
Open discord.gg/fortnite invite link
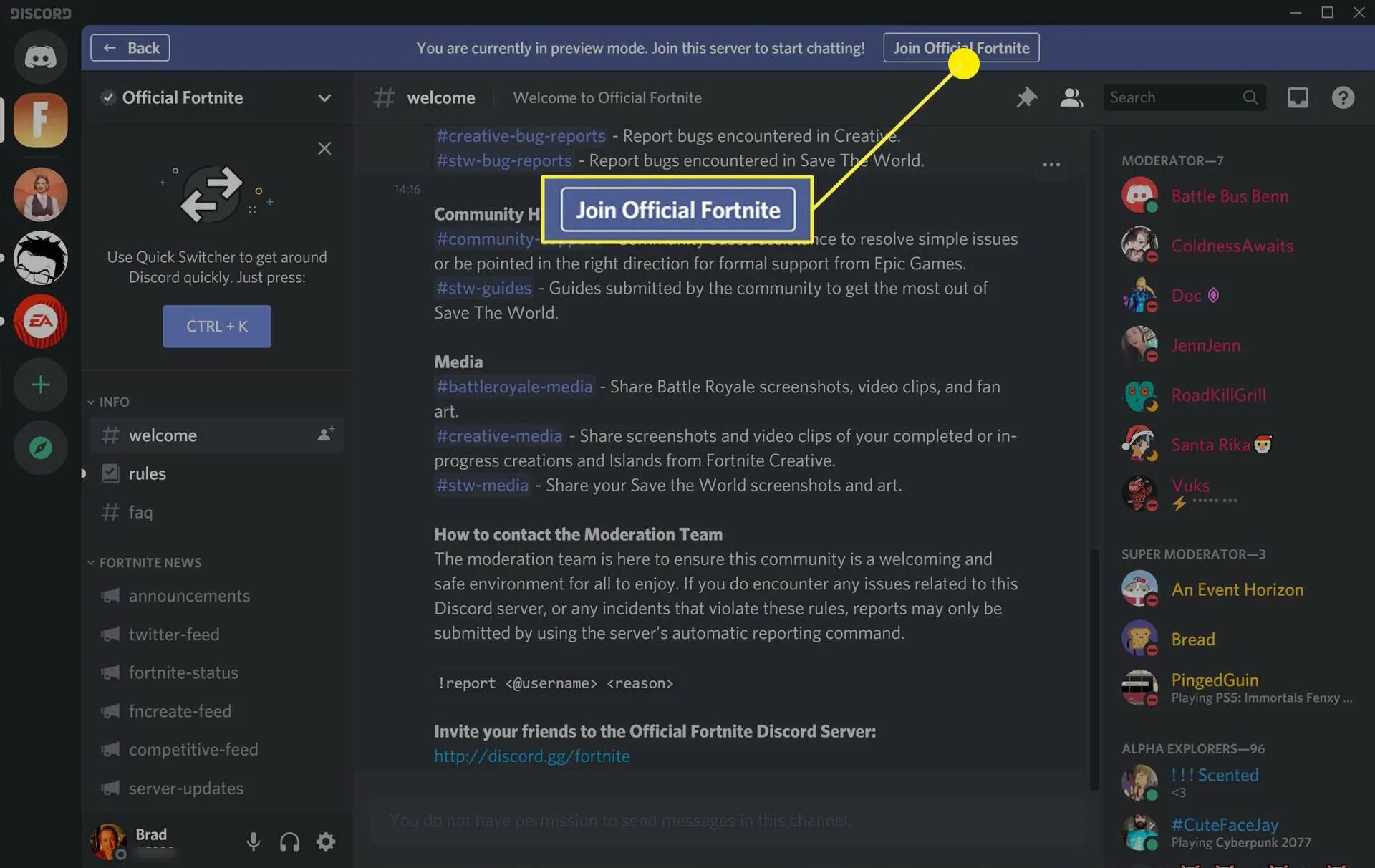pyautogui.click(x=531, y=756)
